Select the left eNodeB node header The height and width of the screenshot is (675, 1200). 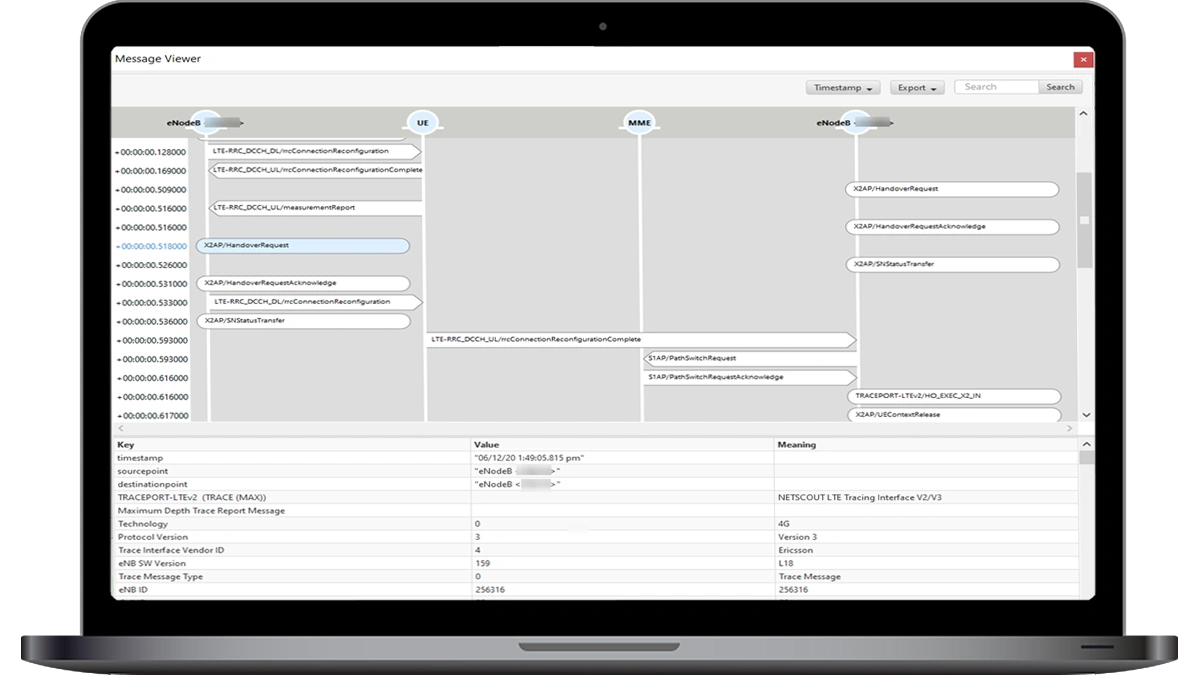(205, 123)
